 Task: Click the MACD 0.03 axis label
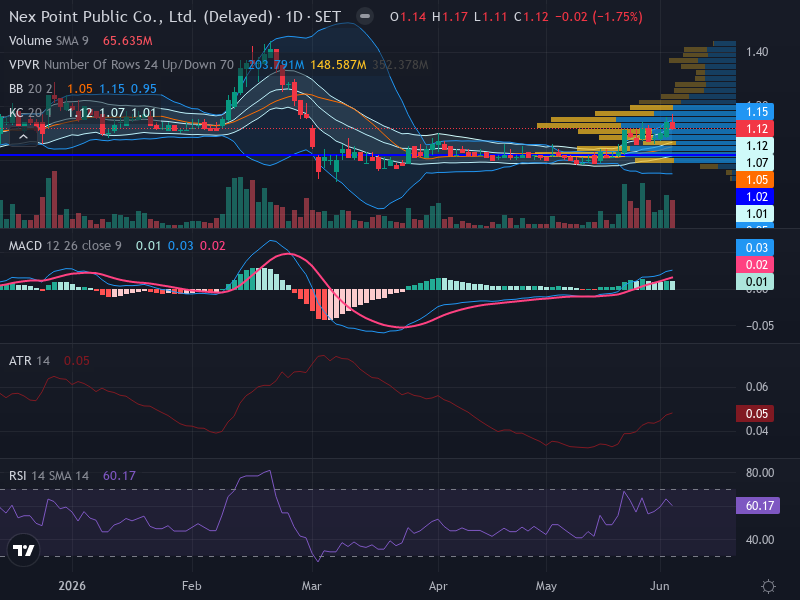(x=755, y=247)
